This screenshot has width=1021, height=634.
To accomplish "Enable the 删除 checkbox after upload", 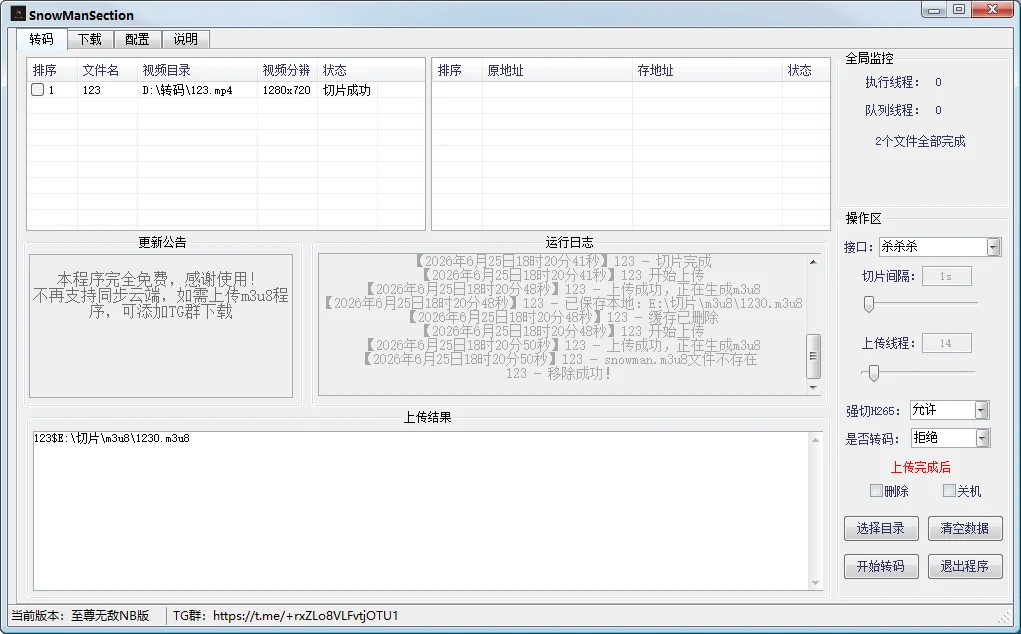I will [x=876, y=491].
